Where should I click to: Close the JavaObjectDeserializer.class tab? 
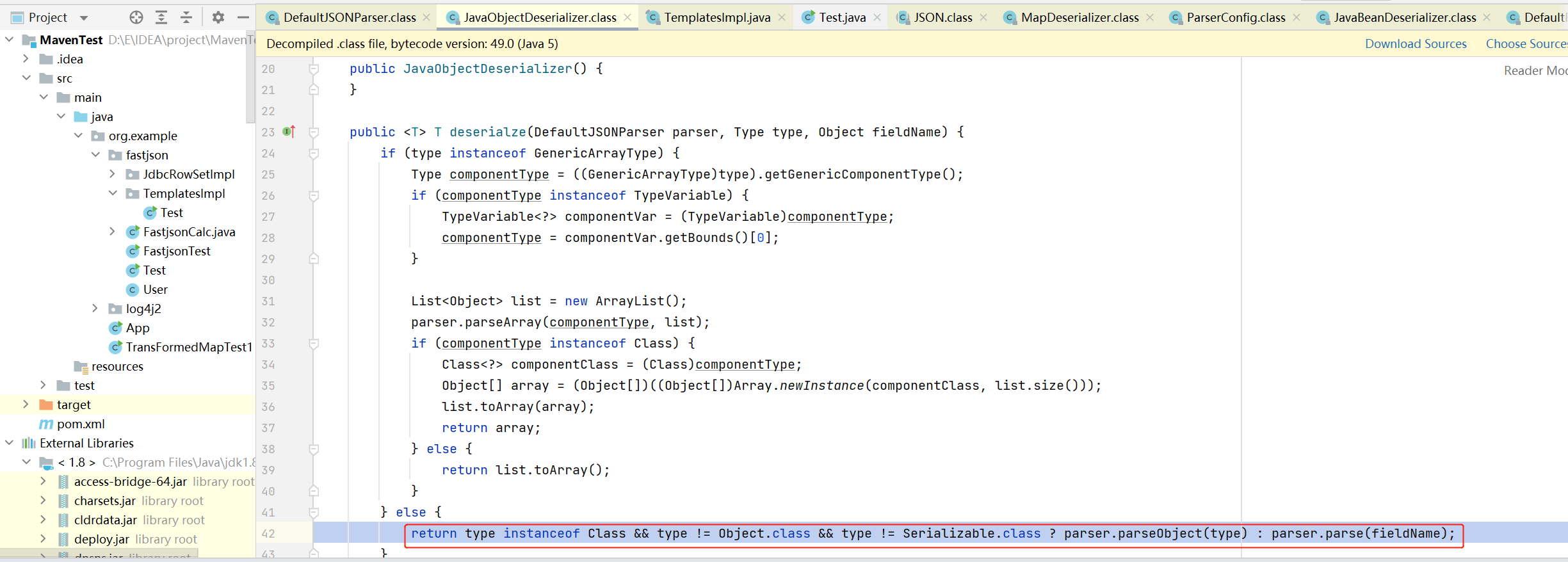pos(627,17)
